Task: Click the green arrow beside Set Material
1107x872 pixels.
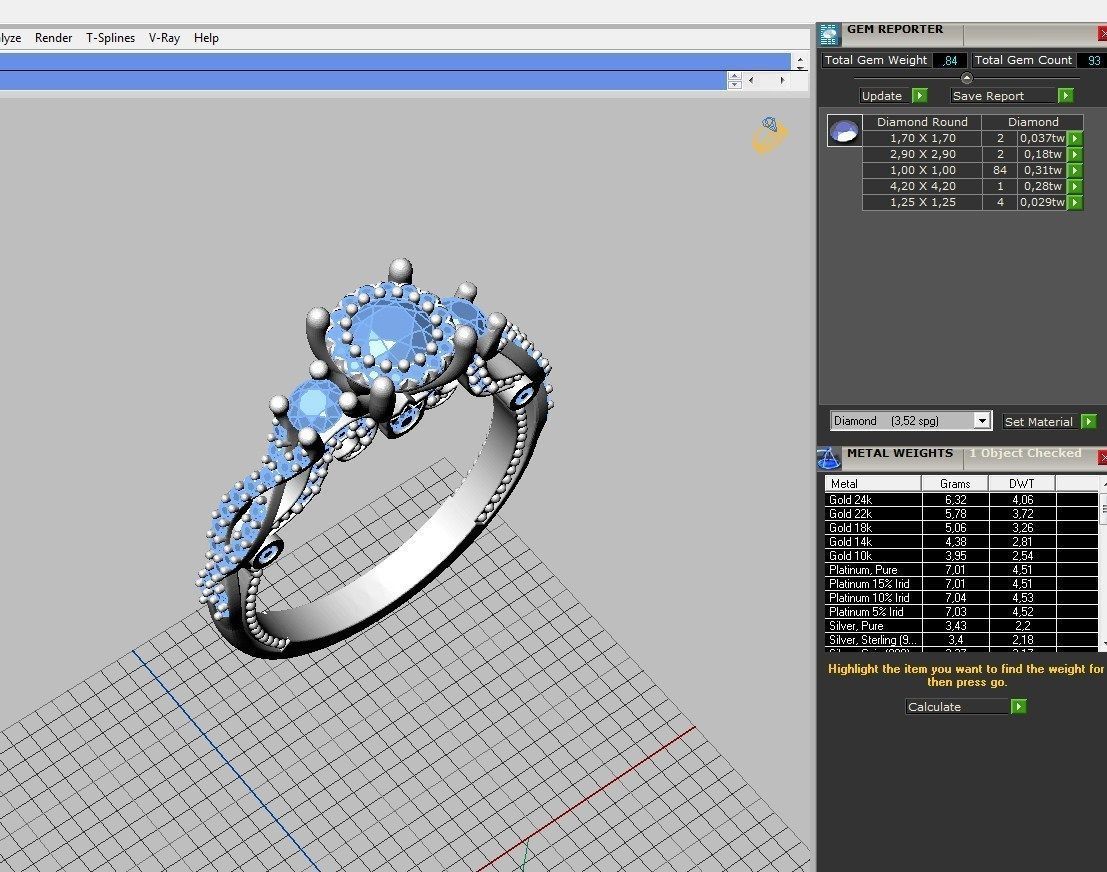Action: click(1089, 422)
